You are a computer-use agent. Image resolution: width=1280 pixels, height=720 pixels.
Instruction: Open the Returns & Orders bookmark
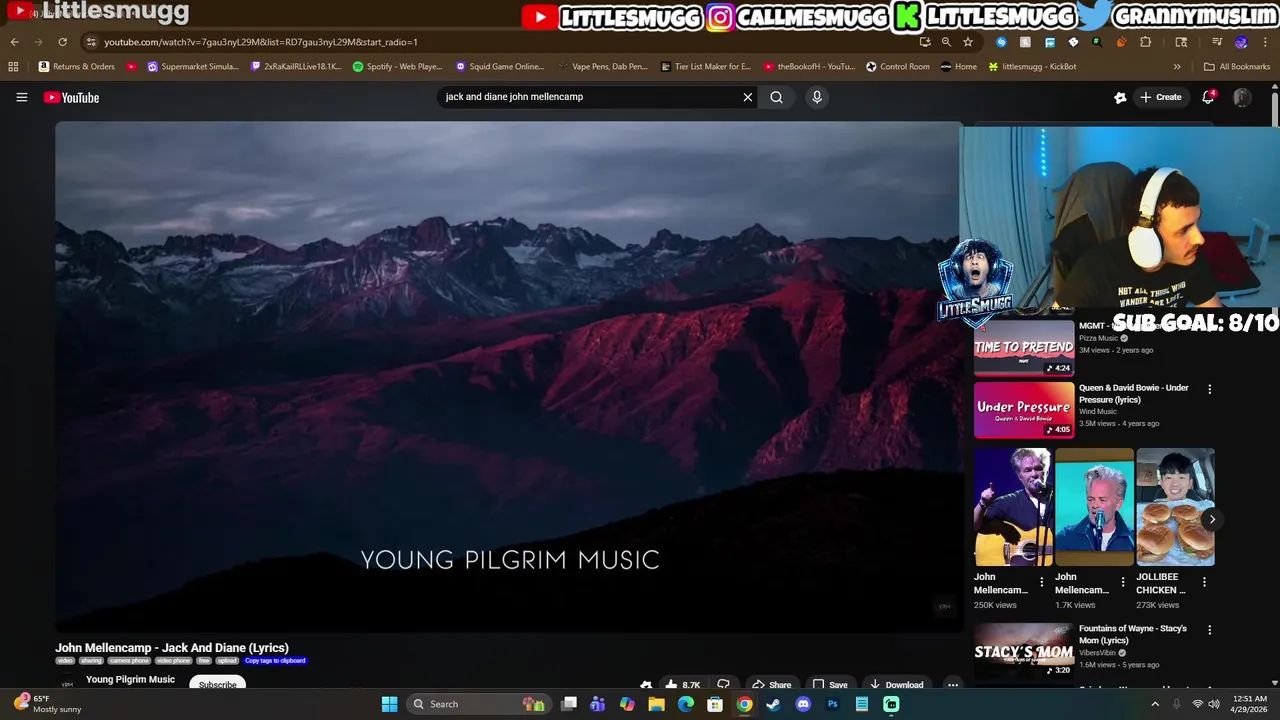[77, 67]
